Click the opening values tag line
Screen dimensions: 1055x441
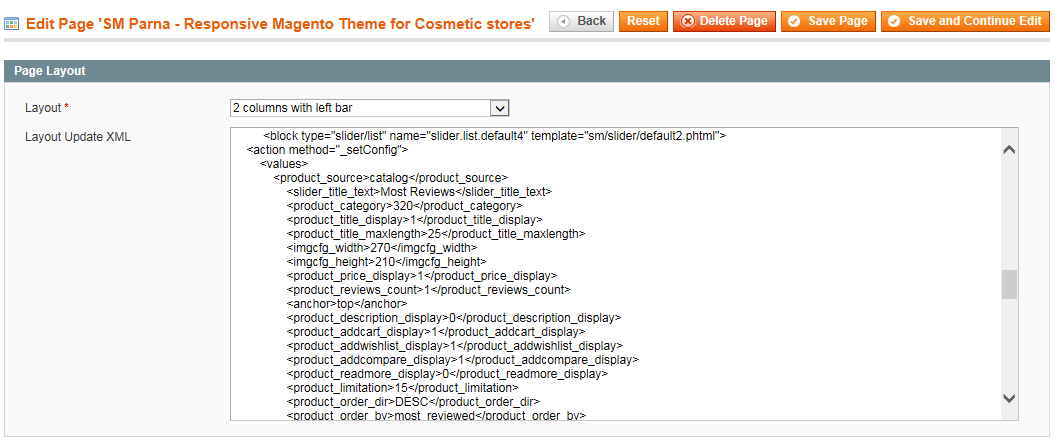(284, 164)
